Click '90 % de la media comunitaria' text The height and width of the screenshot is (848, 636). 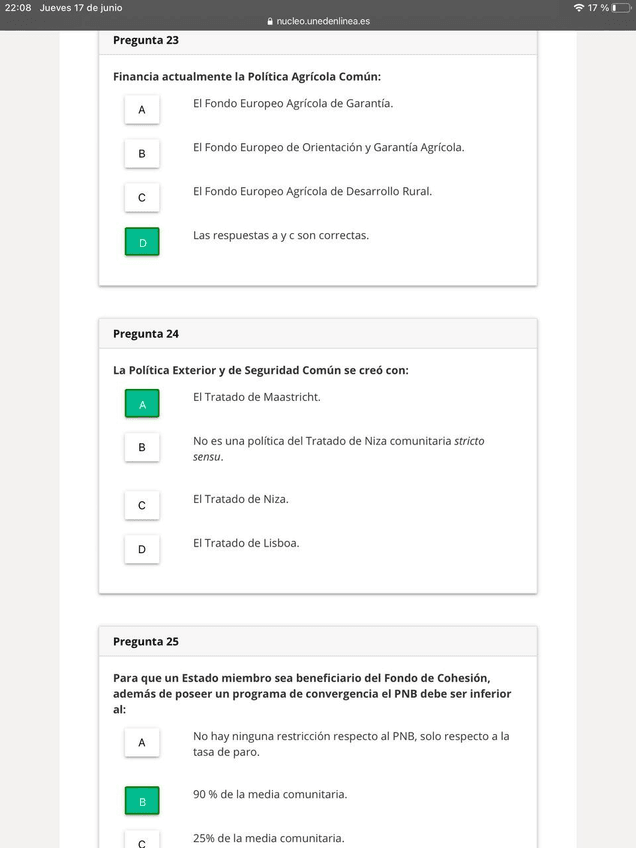point(270,795)
